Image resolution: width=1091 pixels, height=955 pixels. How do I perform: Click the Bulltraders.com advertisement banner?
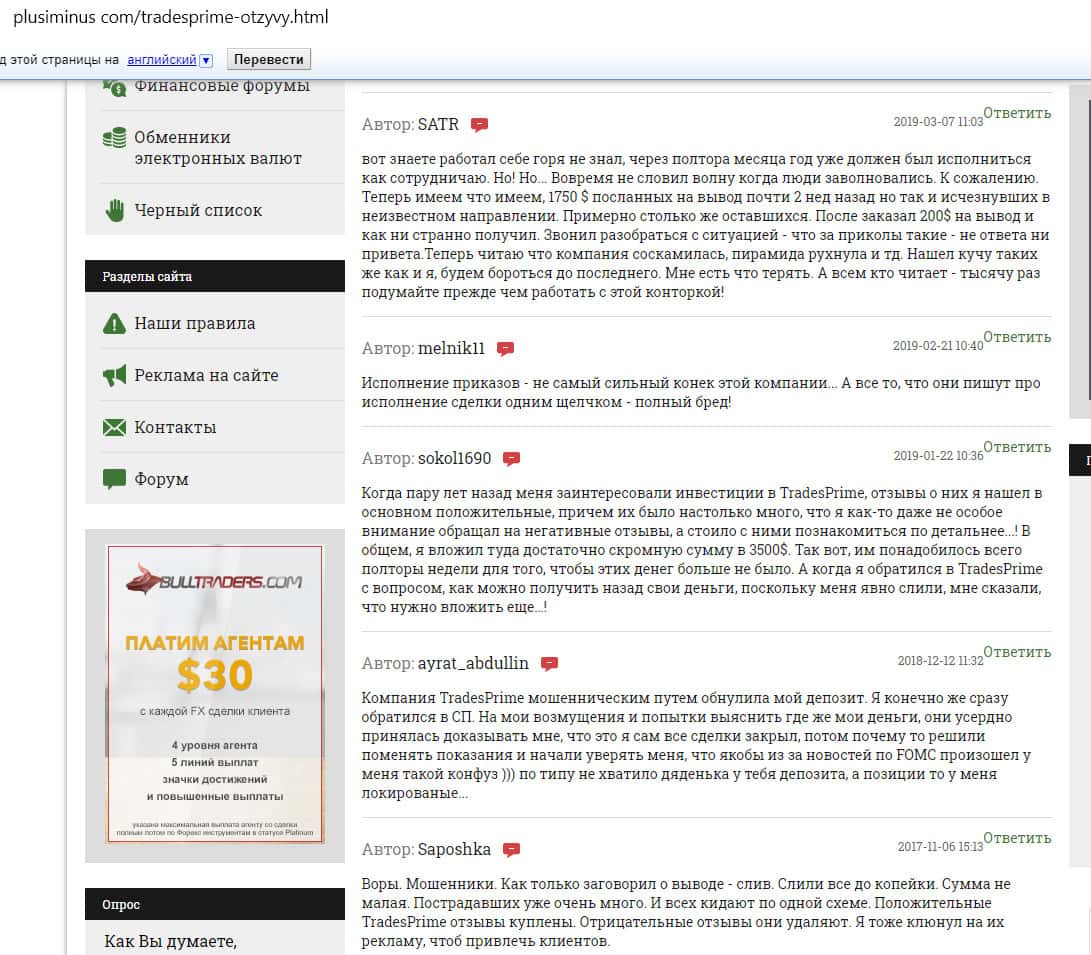click(215, 694)
